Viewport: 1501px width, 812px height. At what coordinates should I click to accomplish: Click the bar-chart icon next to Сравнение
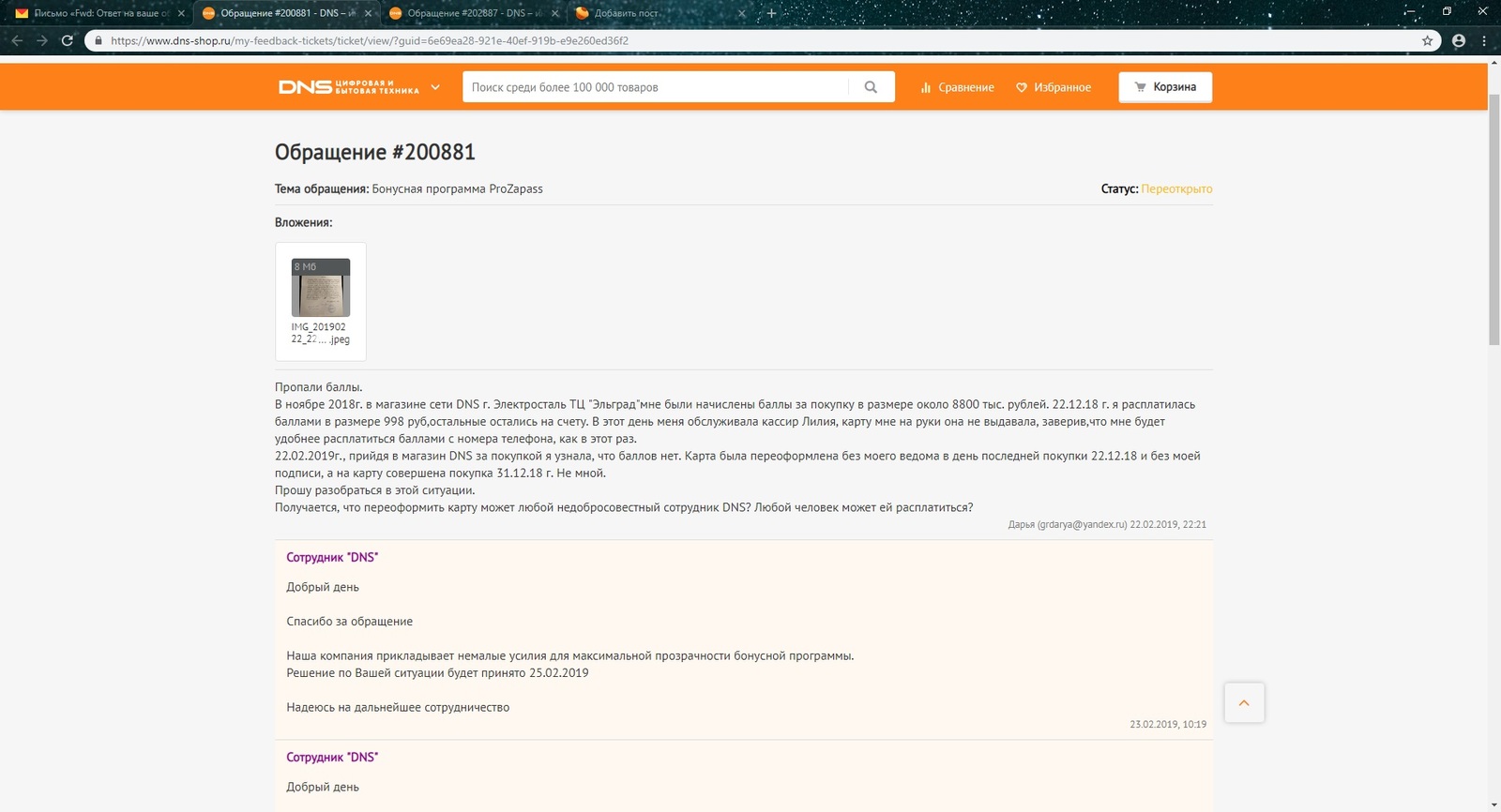[926, 87]
